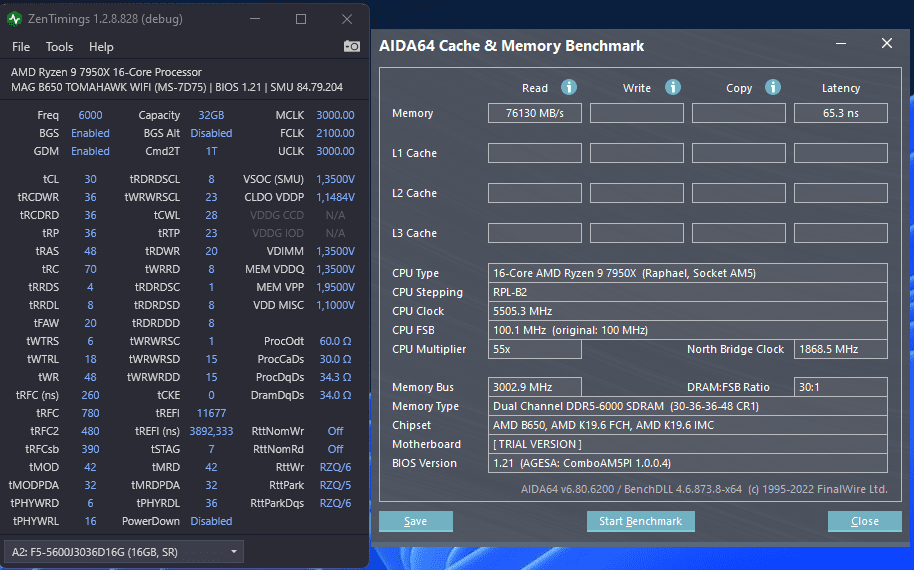Click the Save button

(416, 521)
